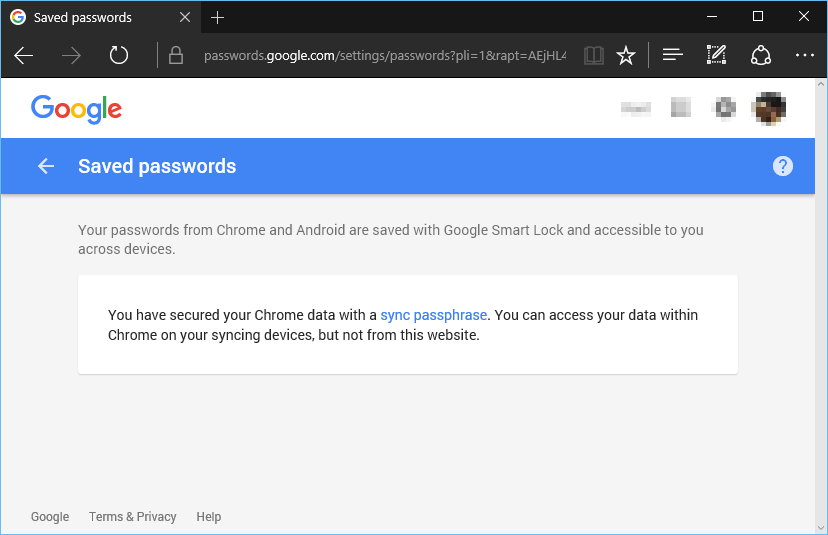Close the Saved passwords tab
828x535 pixels.
coord(185,17)
